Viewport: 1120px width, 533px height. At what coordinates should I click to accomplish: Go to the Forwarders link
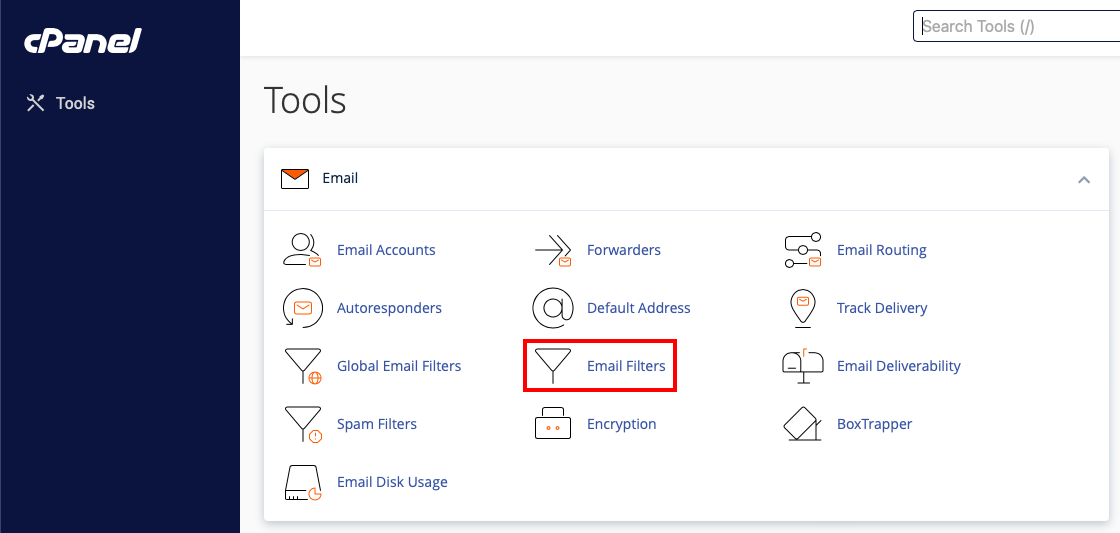tap(624, 250)
